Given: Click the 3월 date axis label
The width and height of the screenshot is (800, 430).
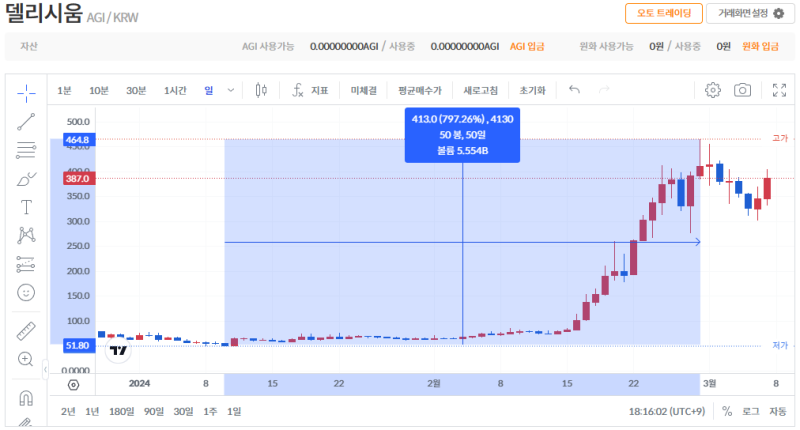Looking at the screenshot, I should click(710, 384).
